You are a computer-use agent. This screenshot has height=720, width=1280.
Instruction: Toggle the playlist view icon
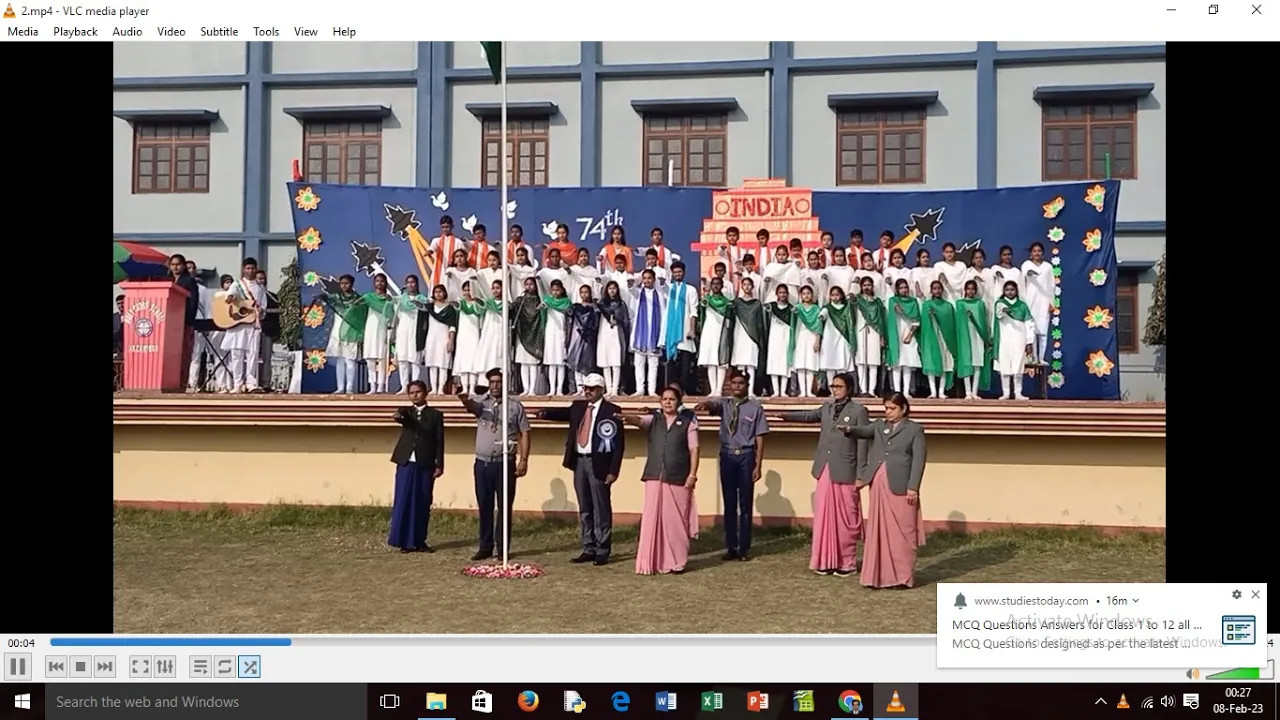click(200, 667)
